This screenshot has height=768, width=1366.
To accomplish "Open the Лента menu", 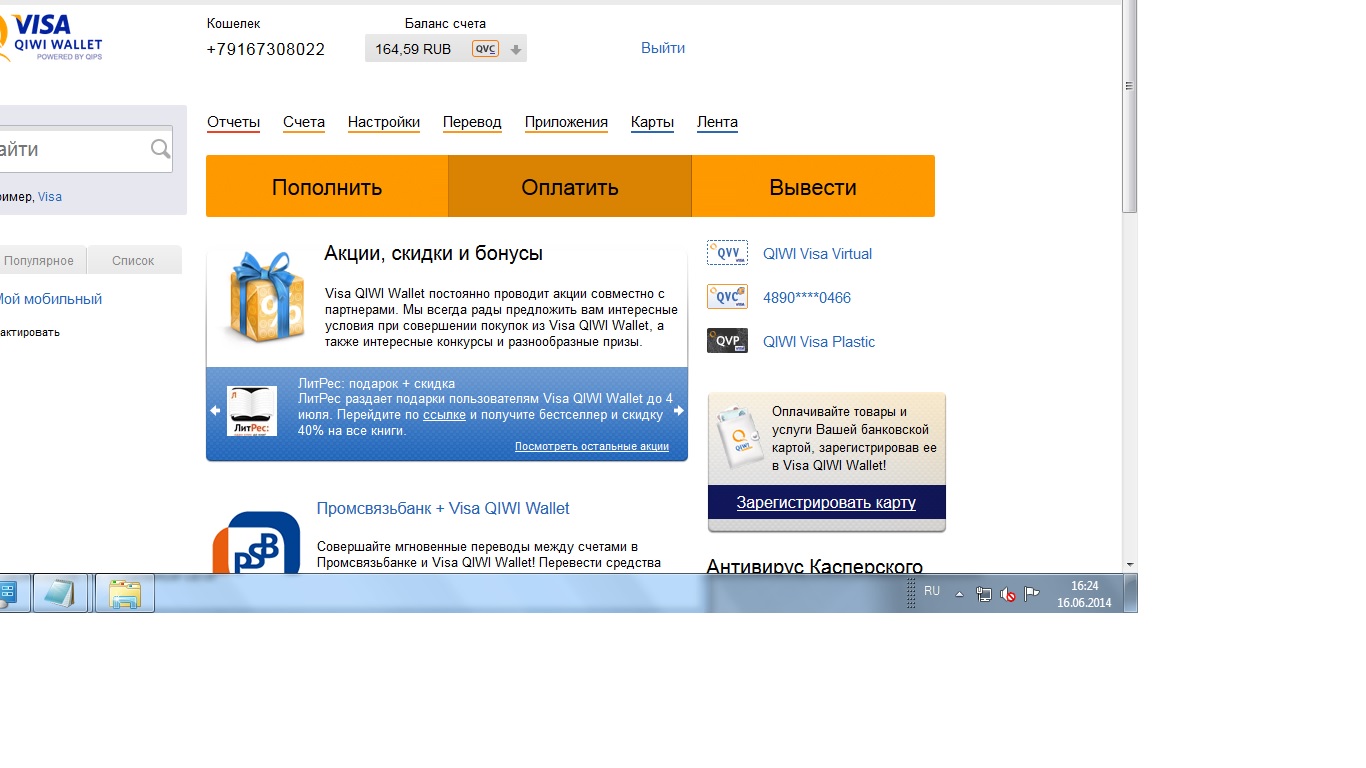I will coord(717,122).
